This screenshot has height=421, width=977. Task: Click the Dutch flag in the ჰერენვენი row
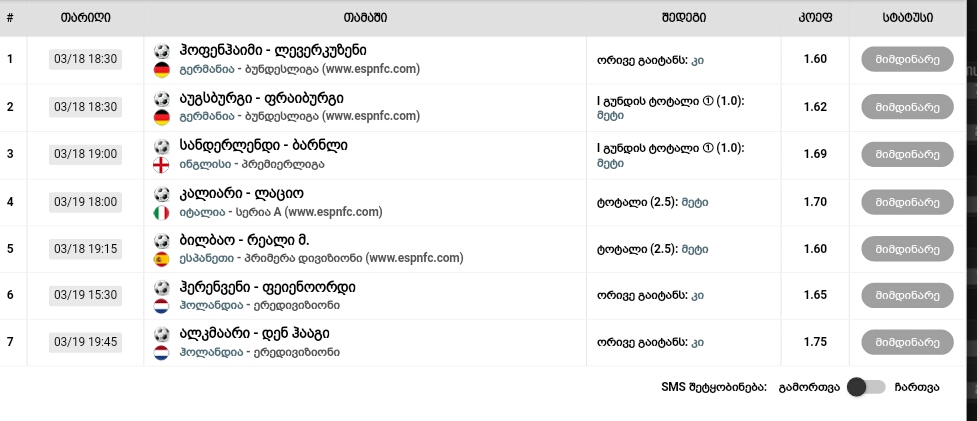pos(162,307)
